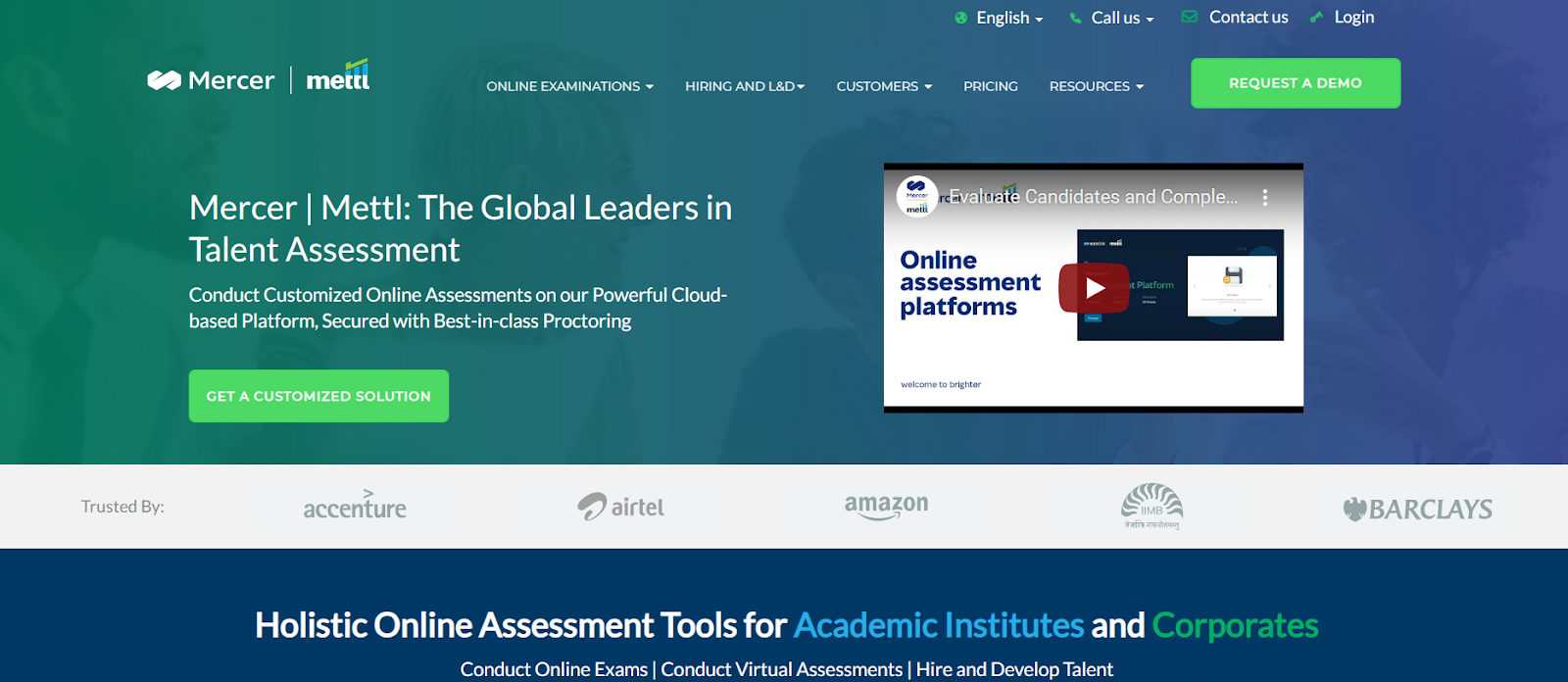Screen dimensions: 1568x682
Task: Play the YouTube video
Action: coord(1094,288)
